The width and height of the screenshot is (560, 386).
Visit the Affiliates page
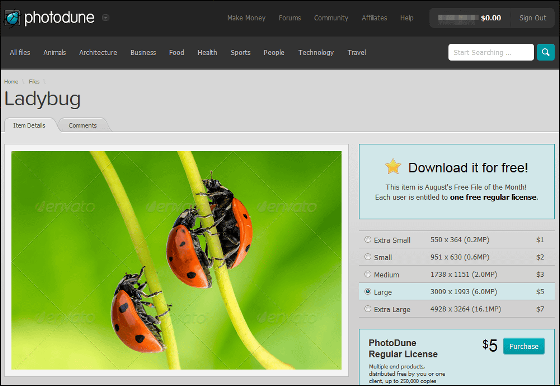374,18
